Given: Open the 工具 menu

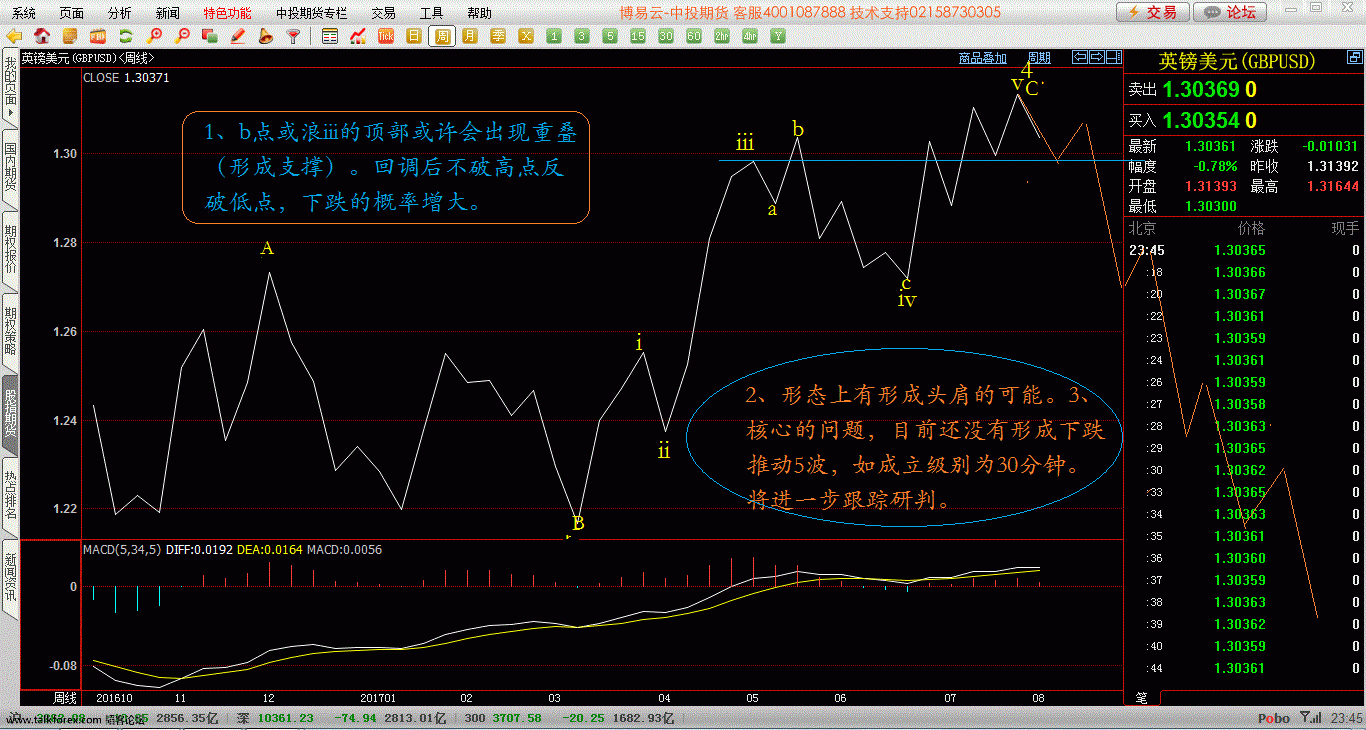Looking at the screenshot, I should pyautogui.click(x=431, y=13).
